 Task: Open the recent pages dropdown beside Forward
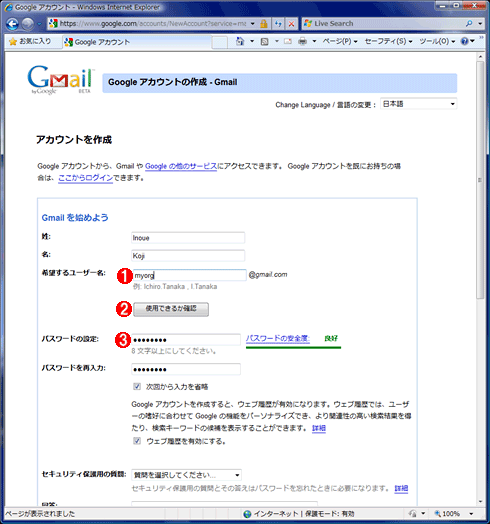tap(39, 24)
